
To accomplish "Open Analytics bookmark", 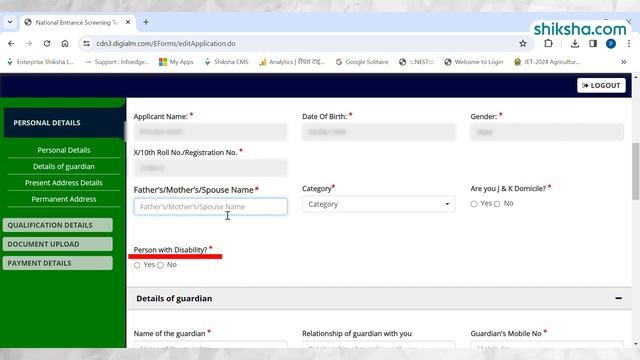I will [292, 62].
